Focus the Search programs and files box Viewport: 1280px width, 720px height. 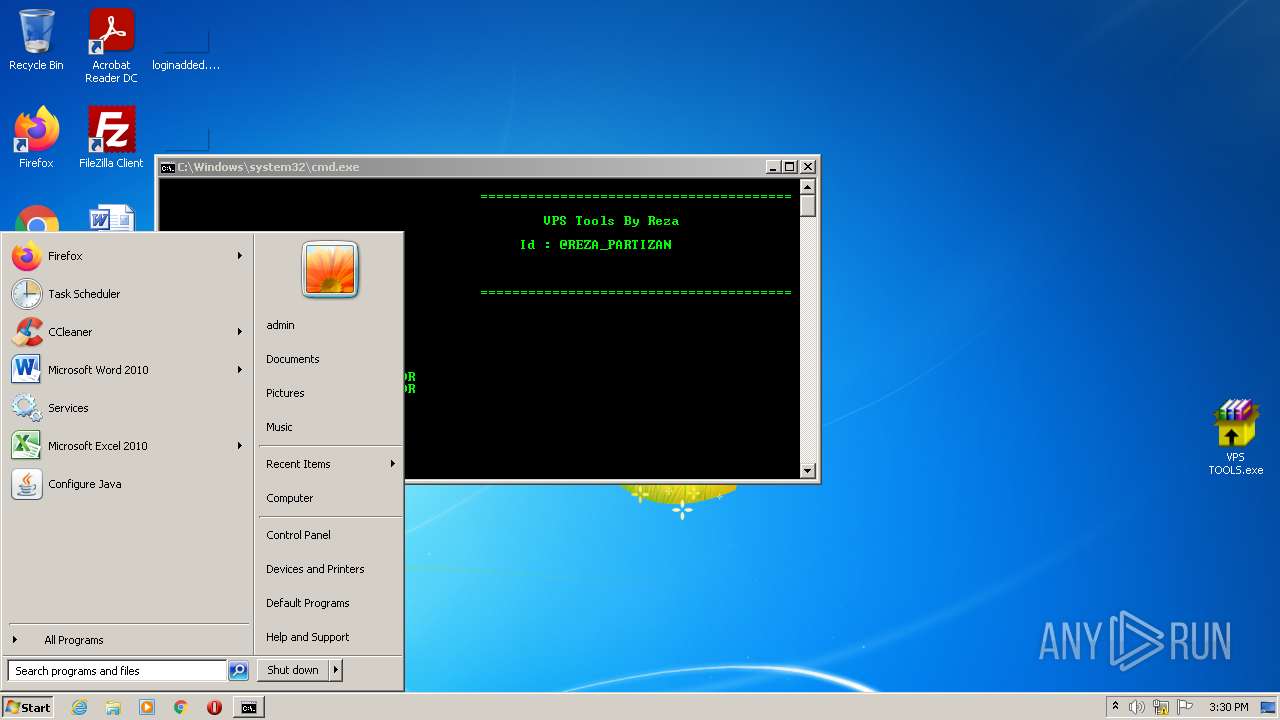point(117,671)
